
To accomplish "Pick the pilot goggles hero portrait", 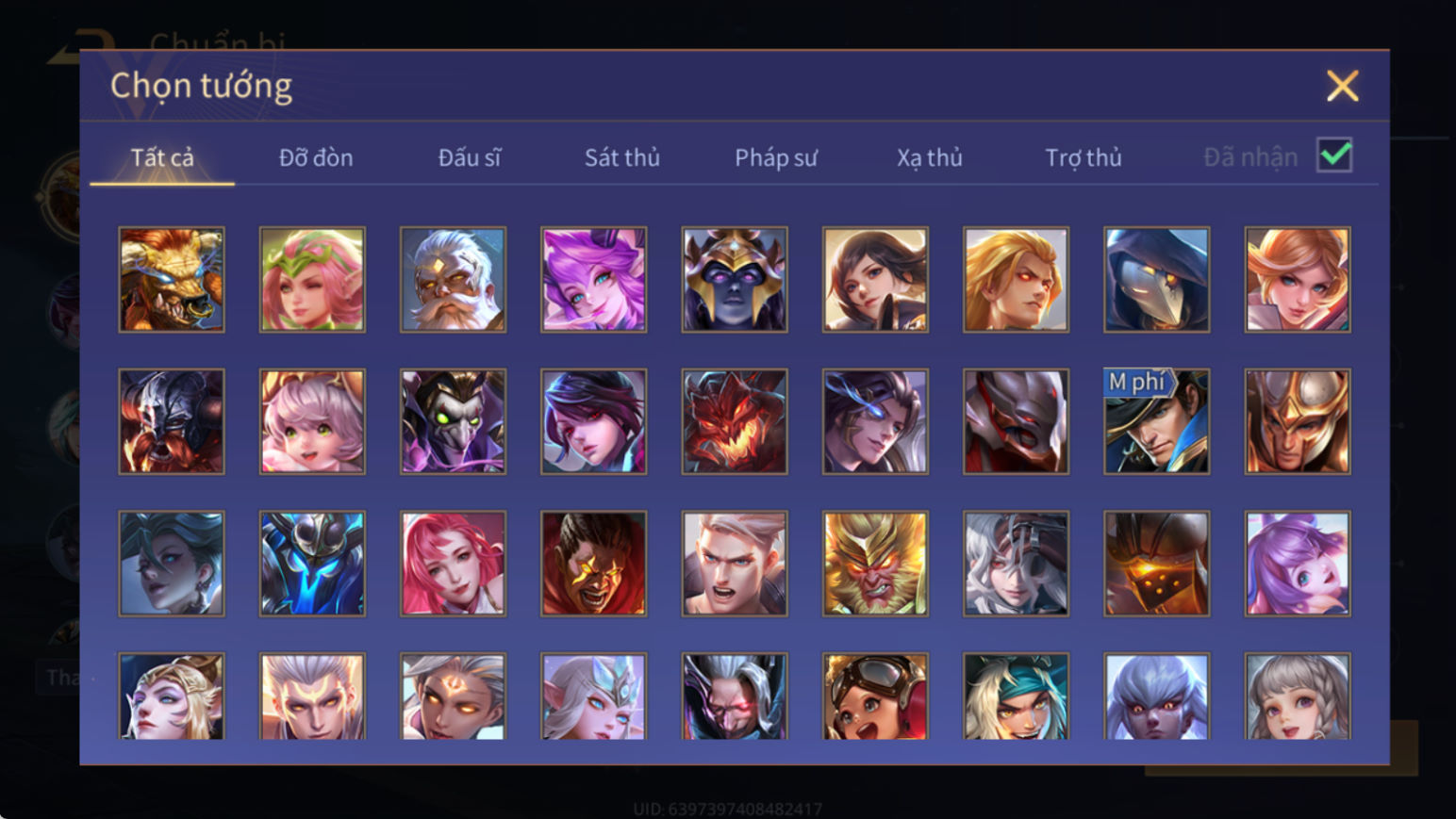I will tap(875, 696).
